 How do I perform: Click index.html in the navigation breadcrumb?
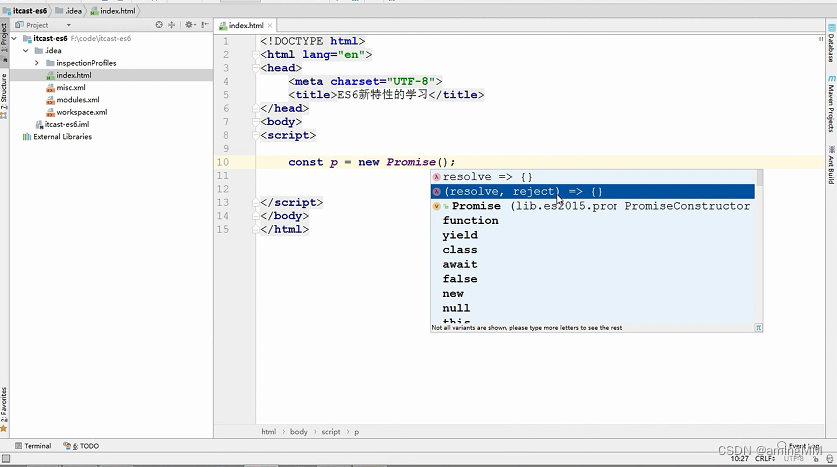coord(117,11)
